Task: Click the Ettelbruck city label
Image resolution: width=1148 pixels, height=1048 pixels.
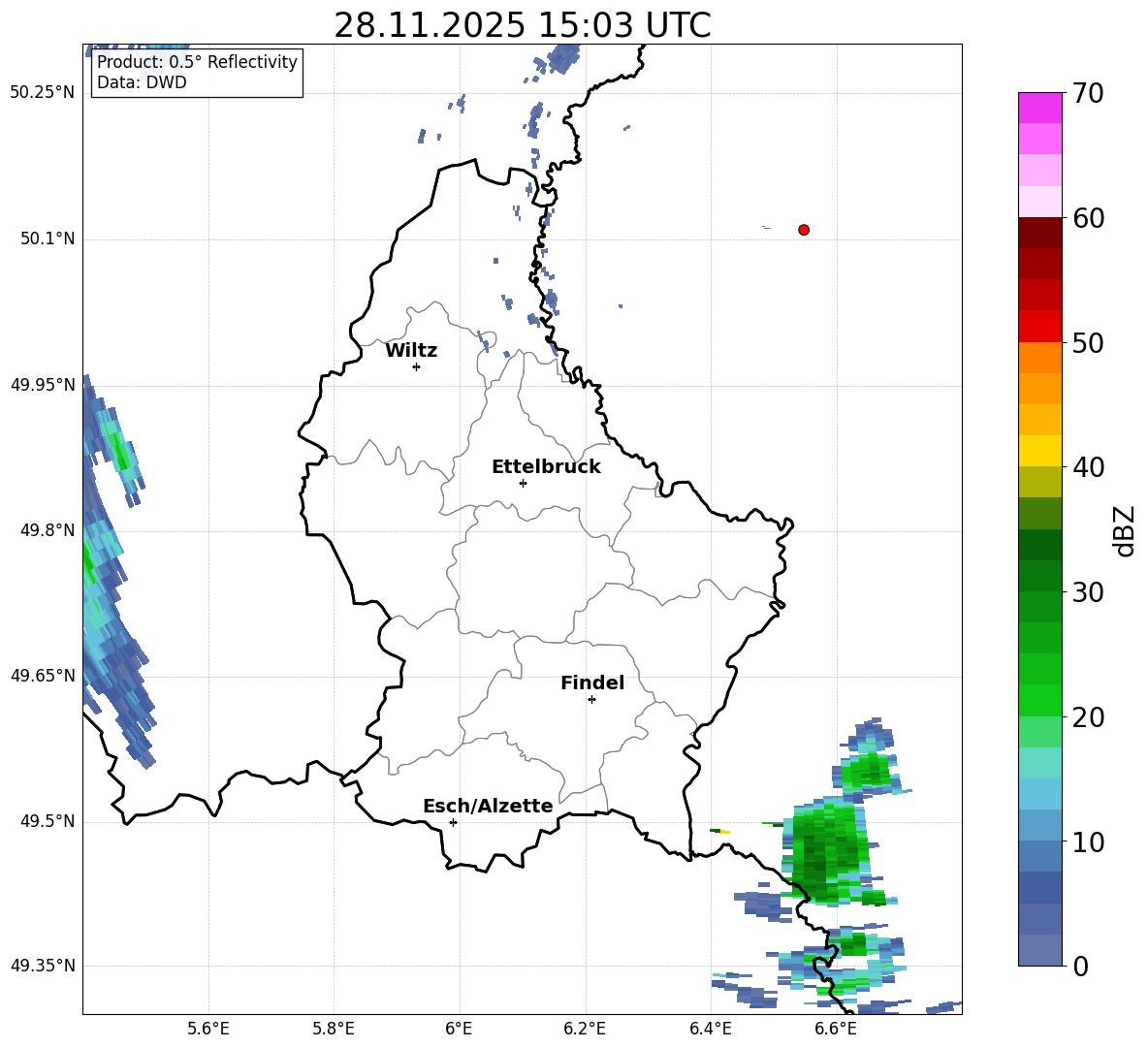Action: 546,467
